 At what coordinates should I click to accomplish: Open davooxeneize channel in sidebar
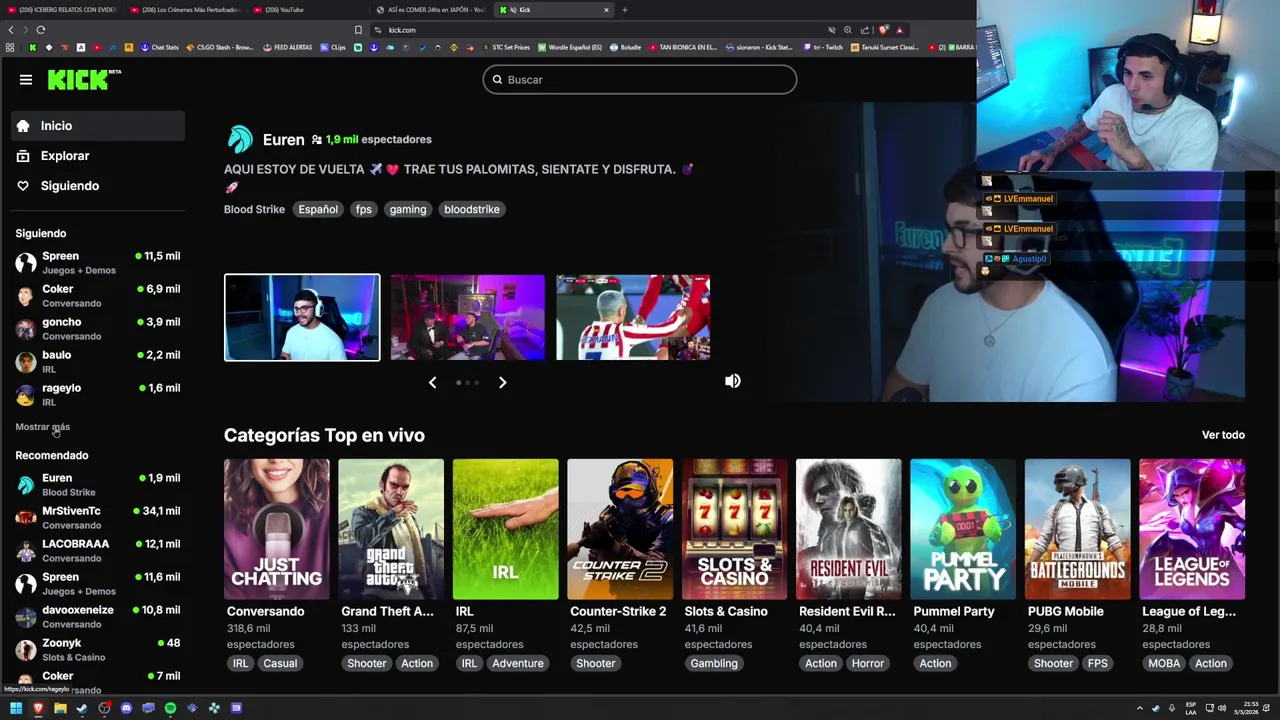(x=98, y=616)
